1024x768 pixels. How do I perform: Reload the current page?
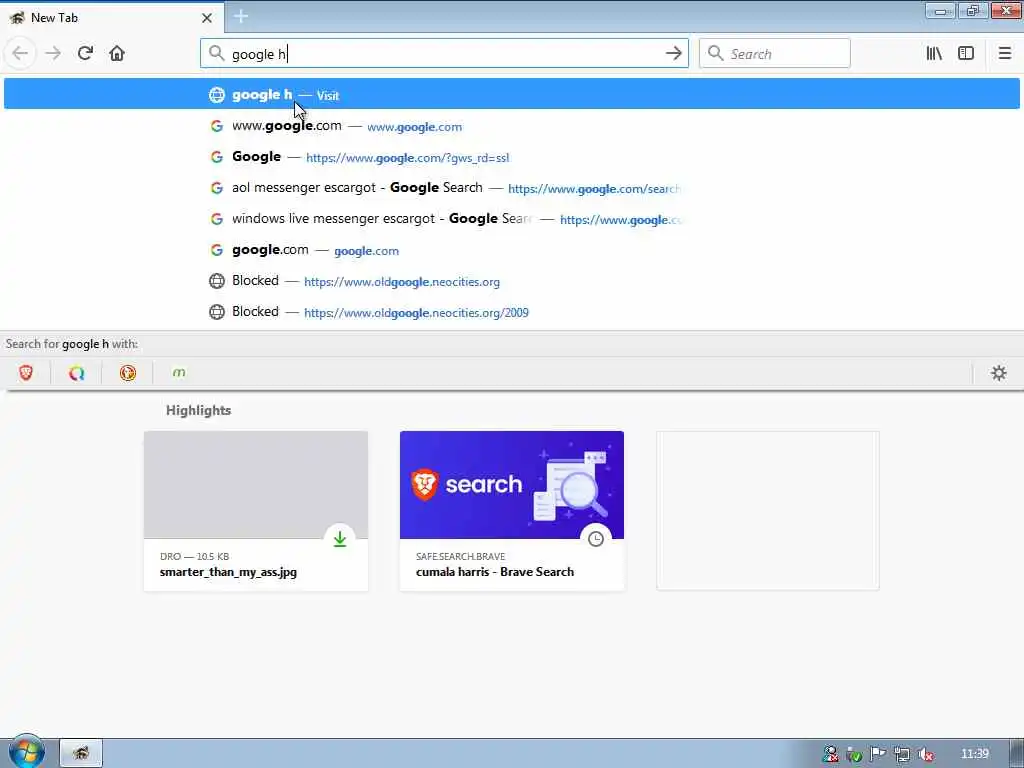click(x=86, y=54)
